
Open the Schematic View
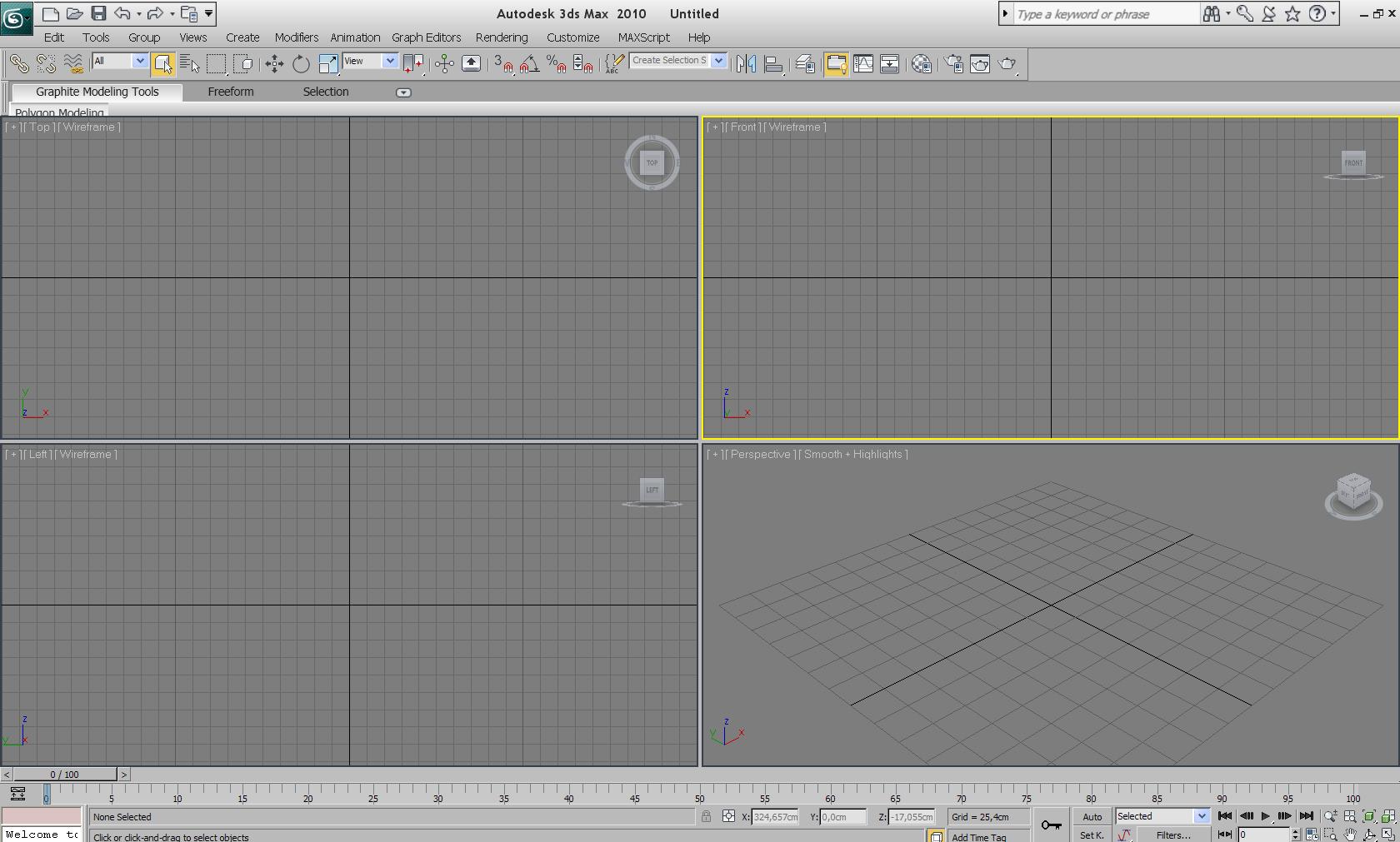click(x=890, y=63)
